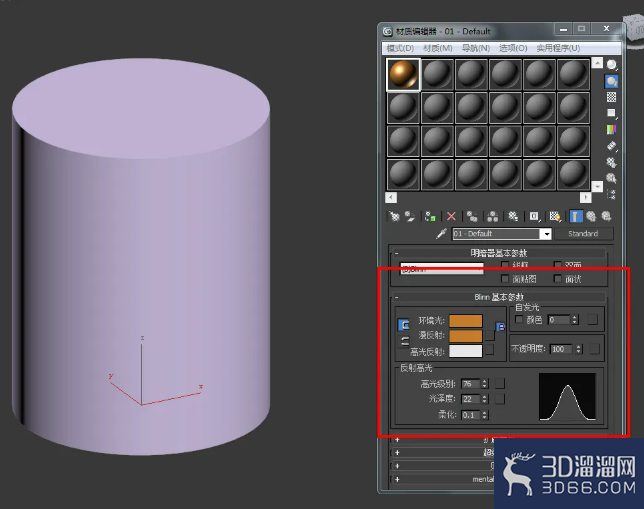
Task: Open the 01 - Default name dropdown
Action: 546,234
